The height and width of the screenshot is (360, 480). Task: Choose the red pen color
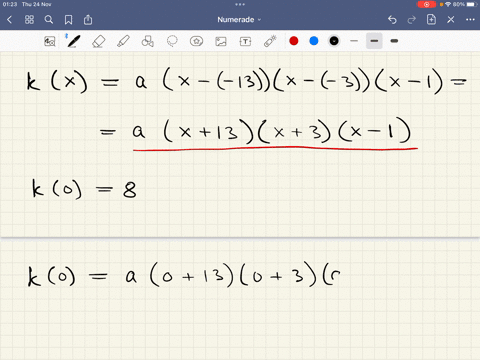point(294,41)
